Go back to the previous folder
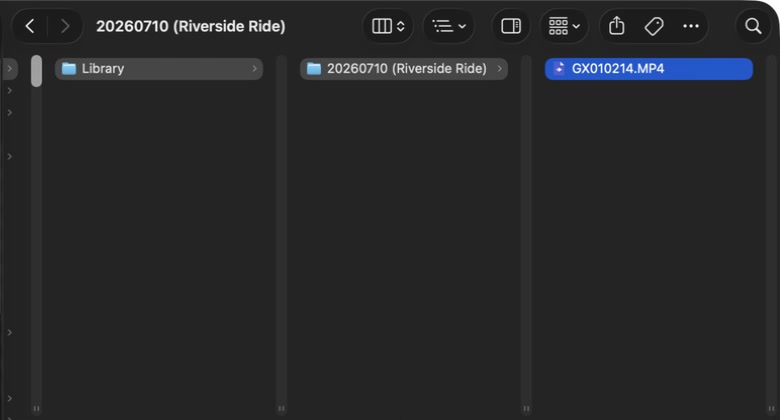Viewport: 780px width, 420px height. coord(30,26)
